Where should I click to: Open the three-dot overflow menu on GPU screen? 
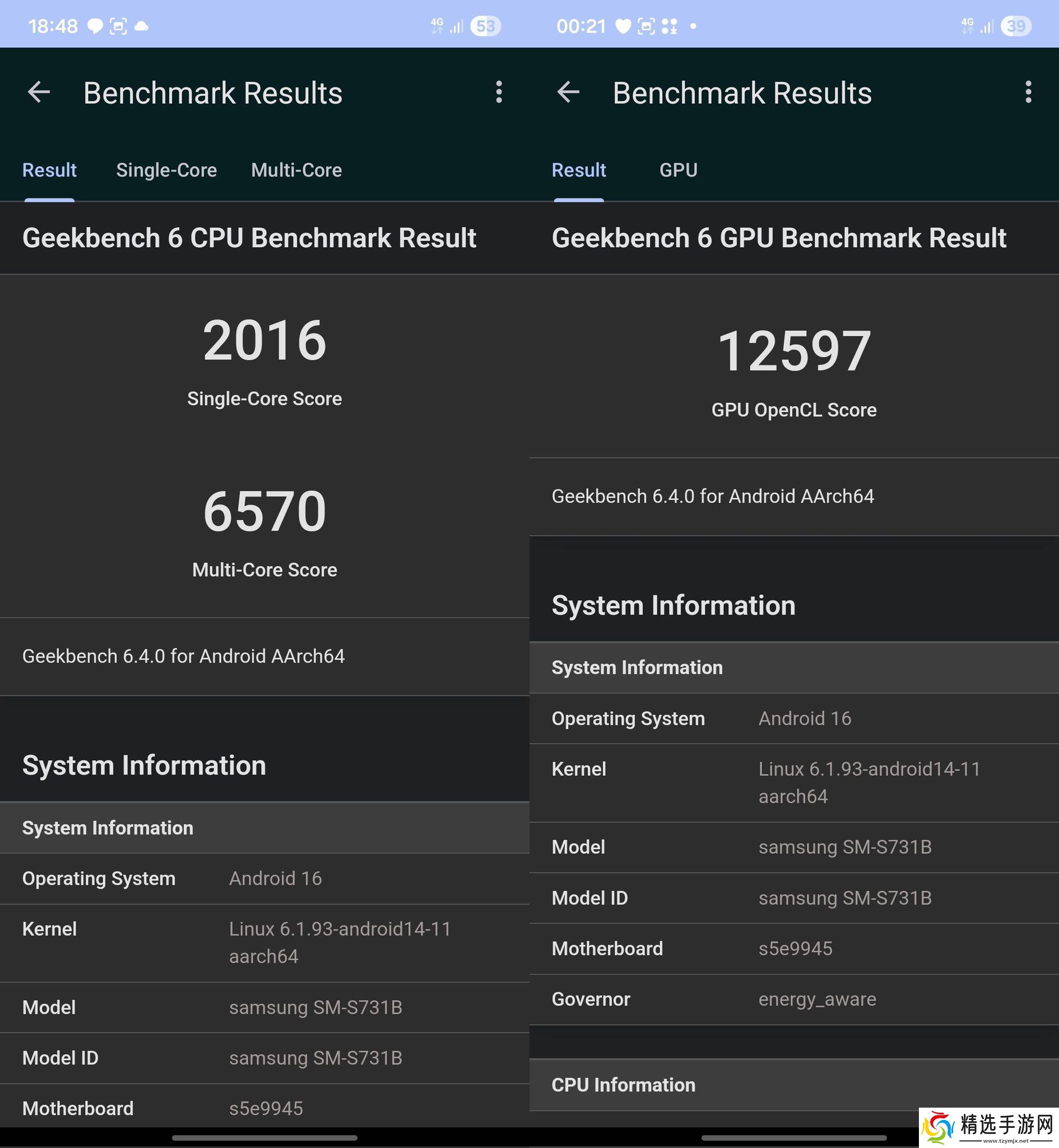pyautogui.click(x=1028, y=92)
